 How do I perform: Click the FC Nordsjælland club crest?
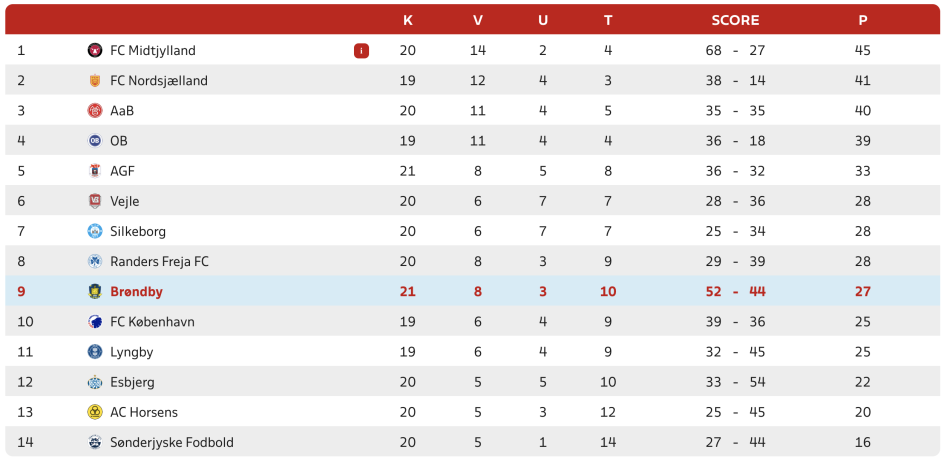[x=95, y=81]
